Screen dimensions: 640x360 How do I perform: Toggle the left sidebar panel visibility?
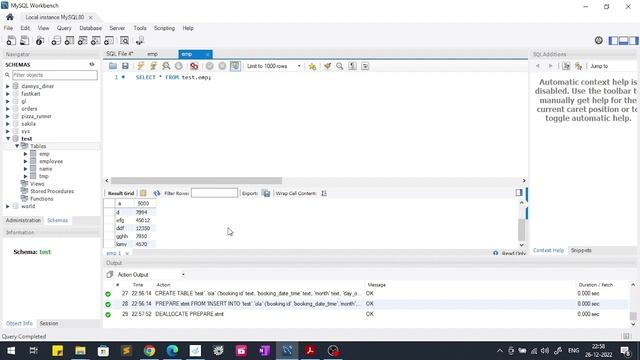613,40
